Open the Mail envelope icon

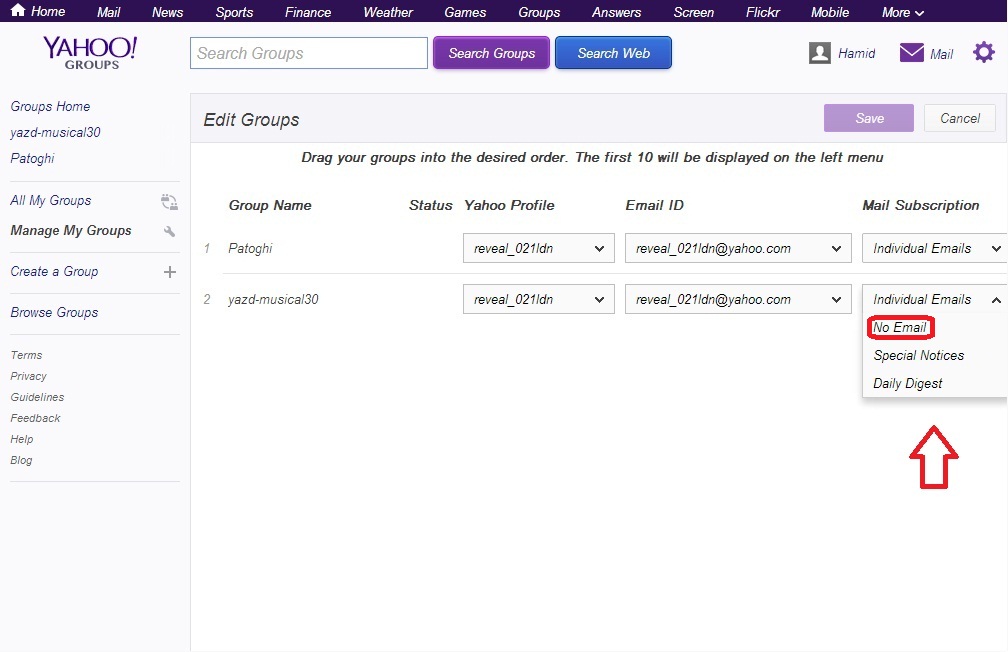[912, 53]
